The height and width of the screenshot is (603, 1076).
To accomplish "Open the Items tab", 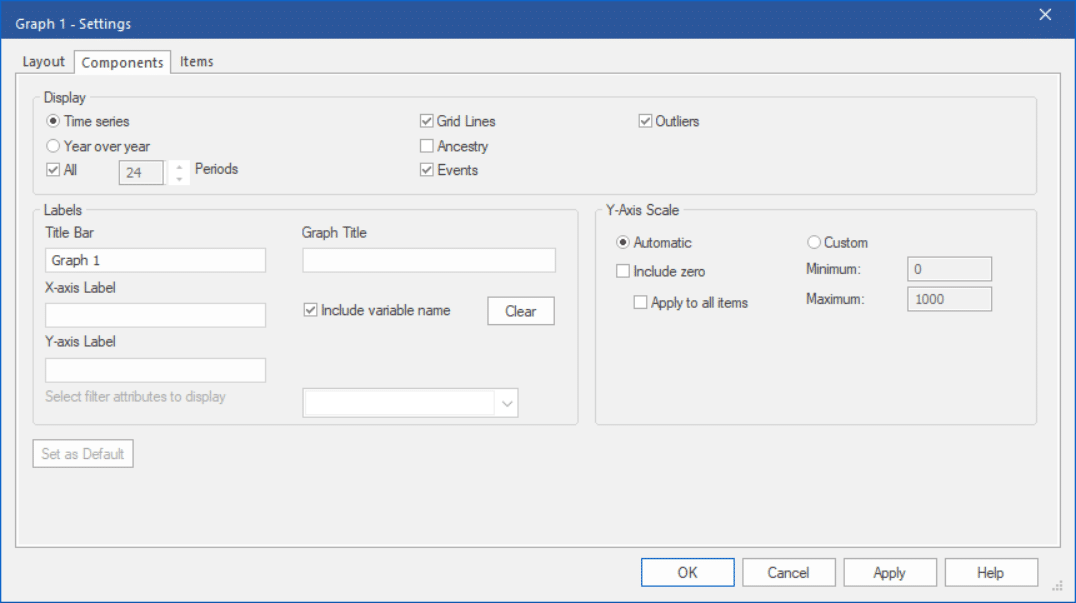I will coord(197,62).
